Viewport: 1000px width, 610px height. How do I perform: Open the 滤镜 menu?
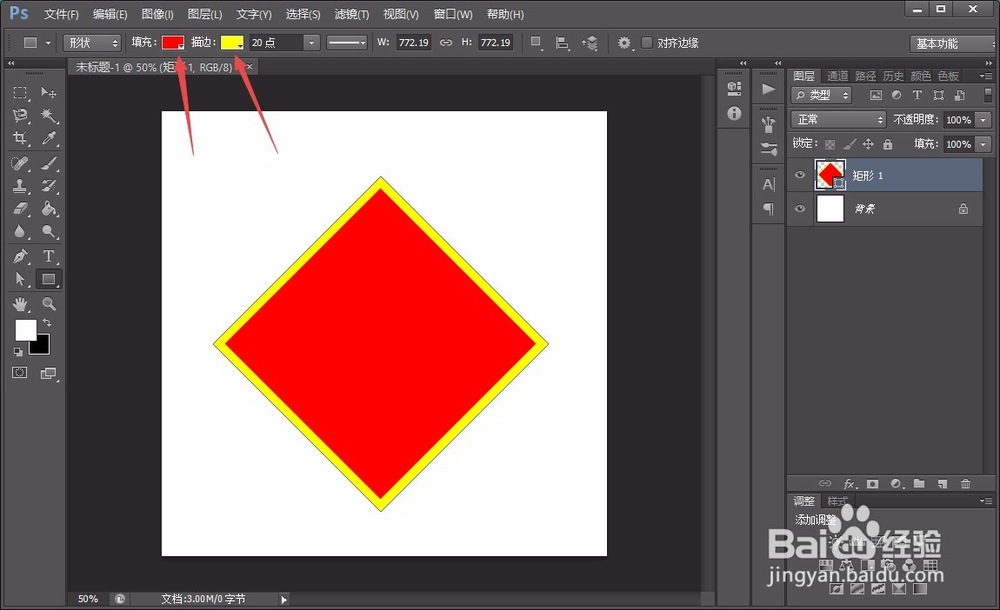tap(350, 14)
